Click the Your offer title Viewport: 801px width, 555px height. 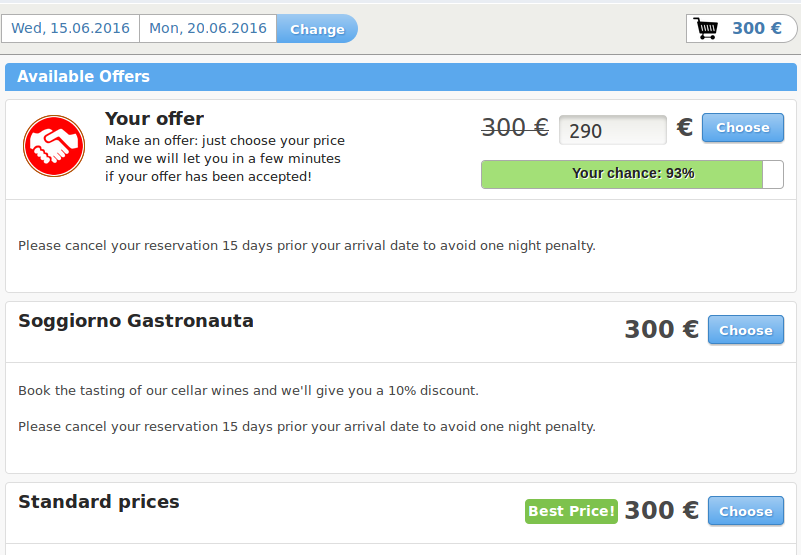(154, 119)
